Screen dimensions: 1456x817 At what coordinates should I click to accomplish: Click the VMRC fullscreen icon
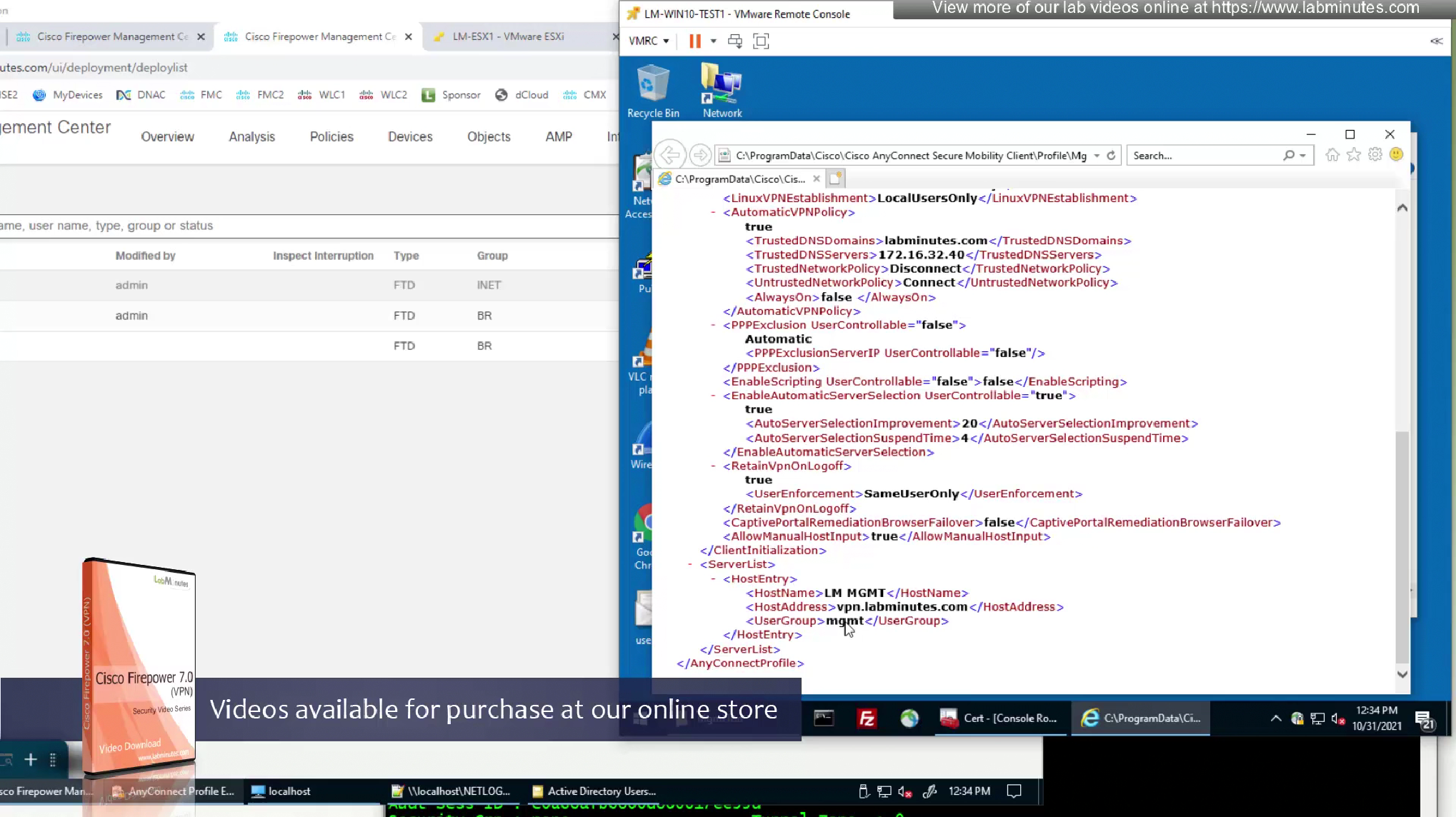tap(761, 41)
